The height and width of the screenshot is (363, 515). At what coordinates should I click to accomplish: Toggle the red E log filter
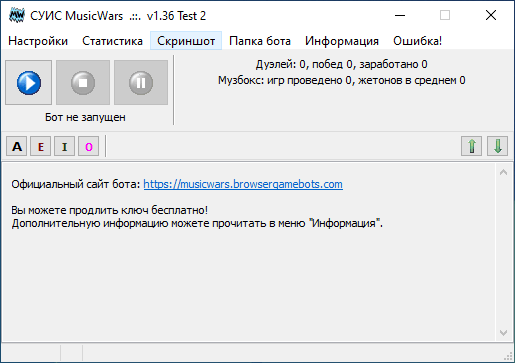coord(41,146)
